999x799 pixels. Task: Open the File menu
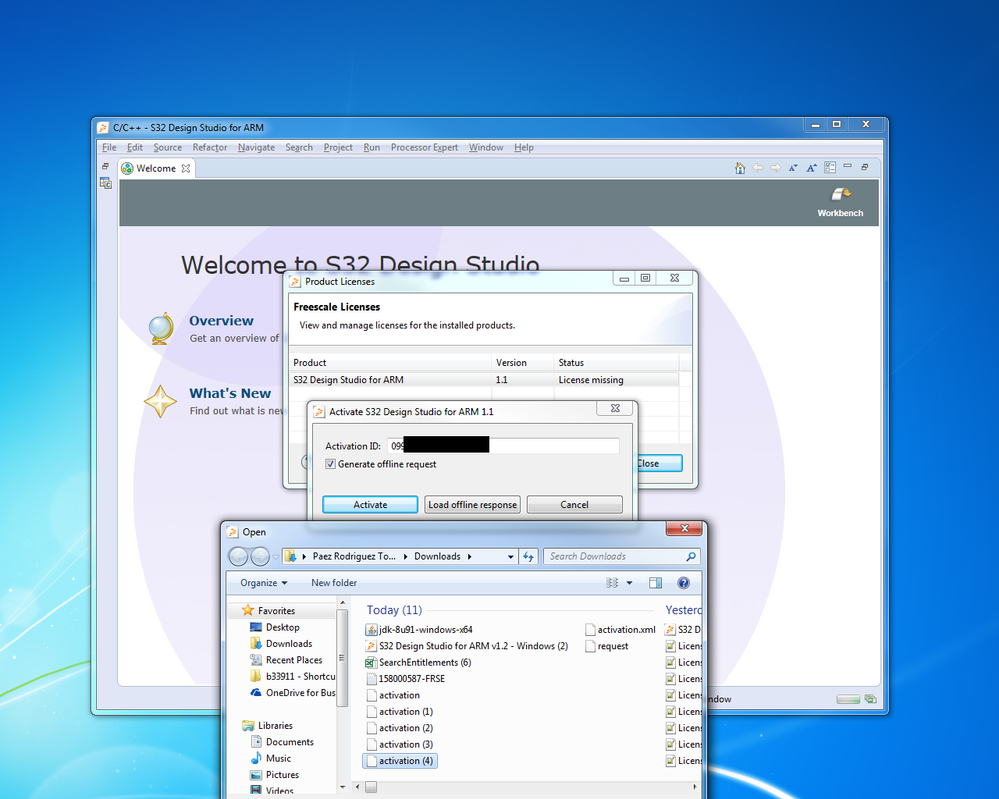[109, 148]
